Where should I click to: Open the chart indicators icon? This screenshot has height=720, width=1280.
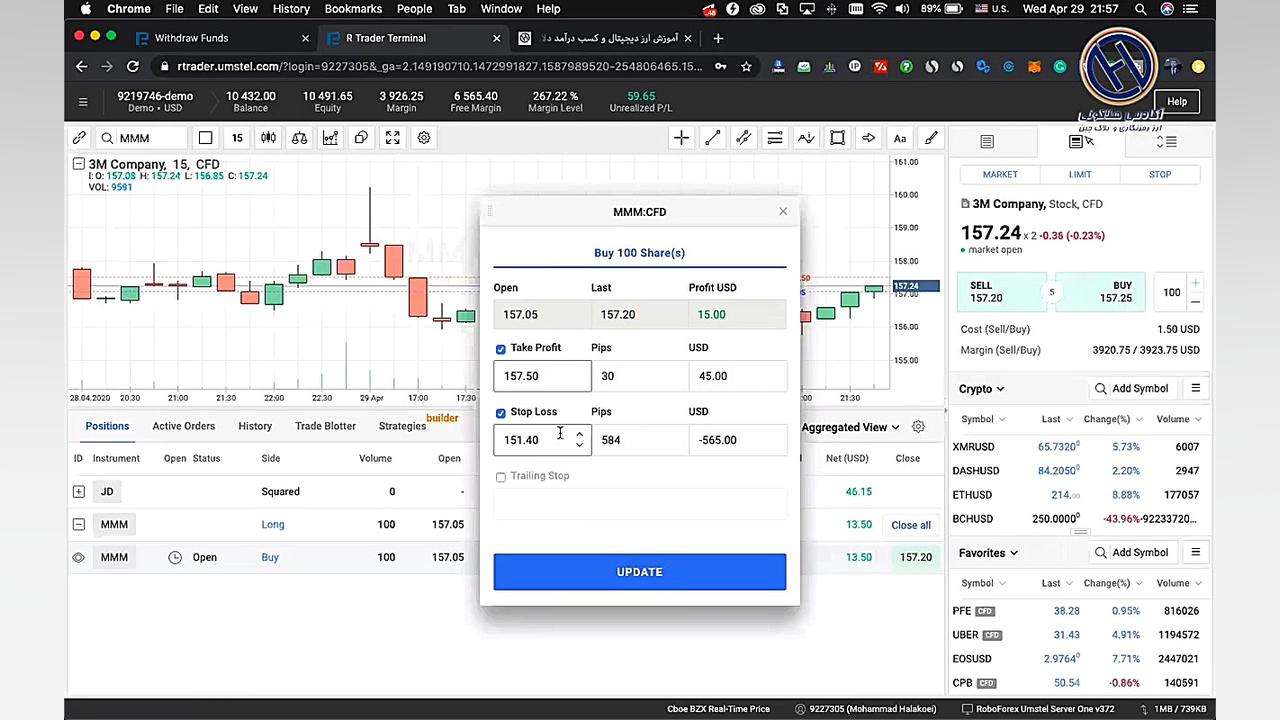click(x=330, y=138)
